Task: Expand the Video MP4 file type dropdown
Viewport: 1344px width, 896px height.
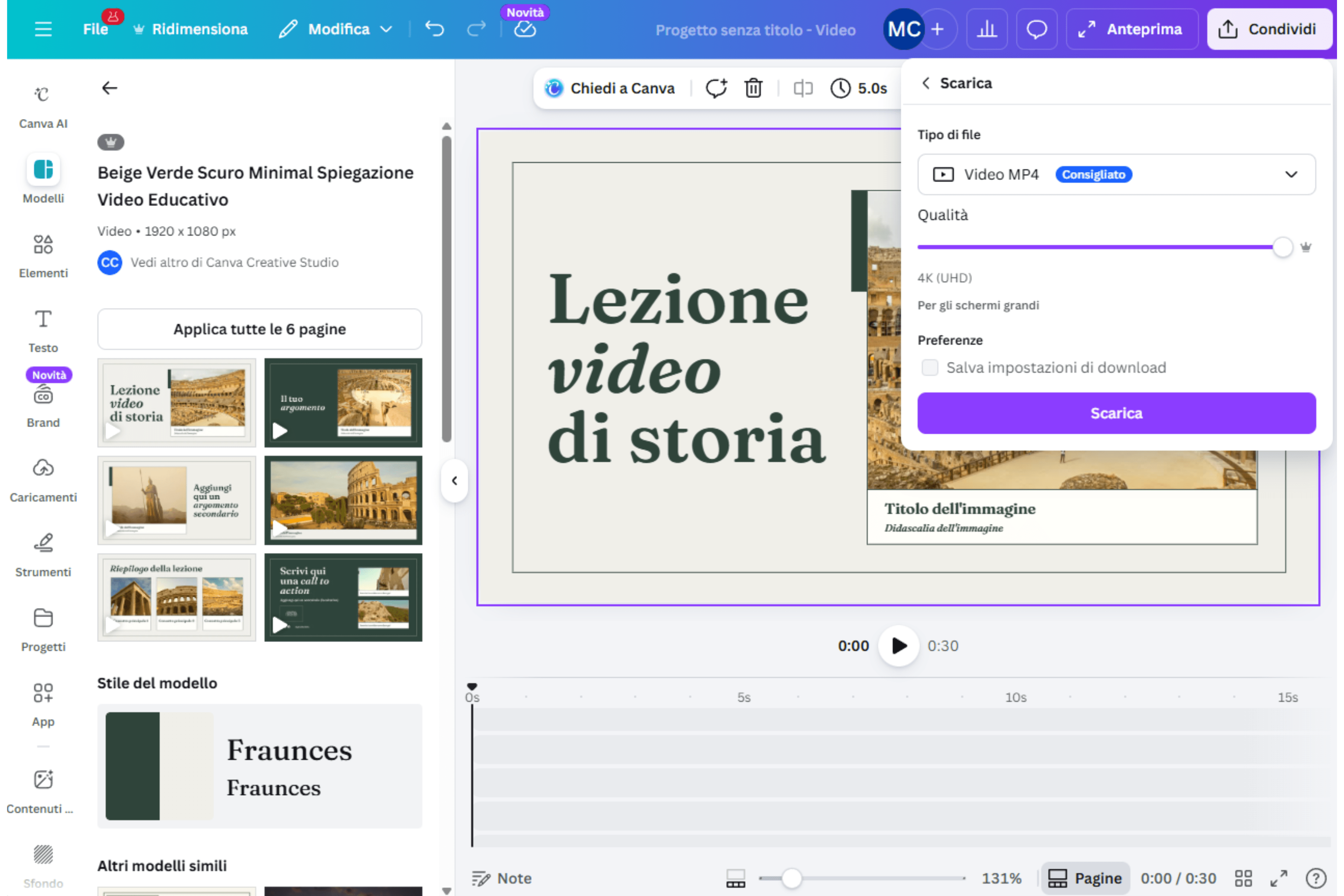Action: [1116, 174]
